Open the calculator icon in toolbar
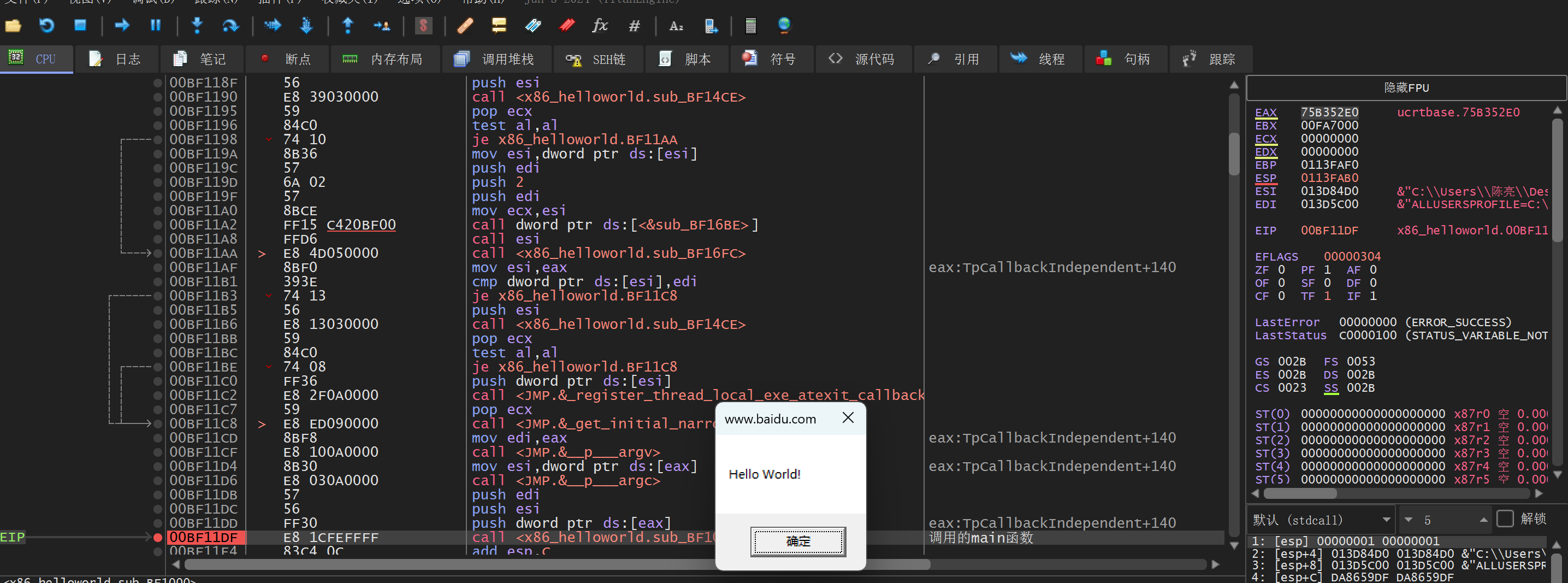The width and height of the screenshot is (1568, 583). [750, 25]
